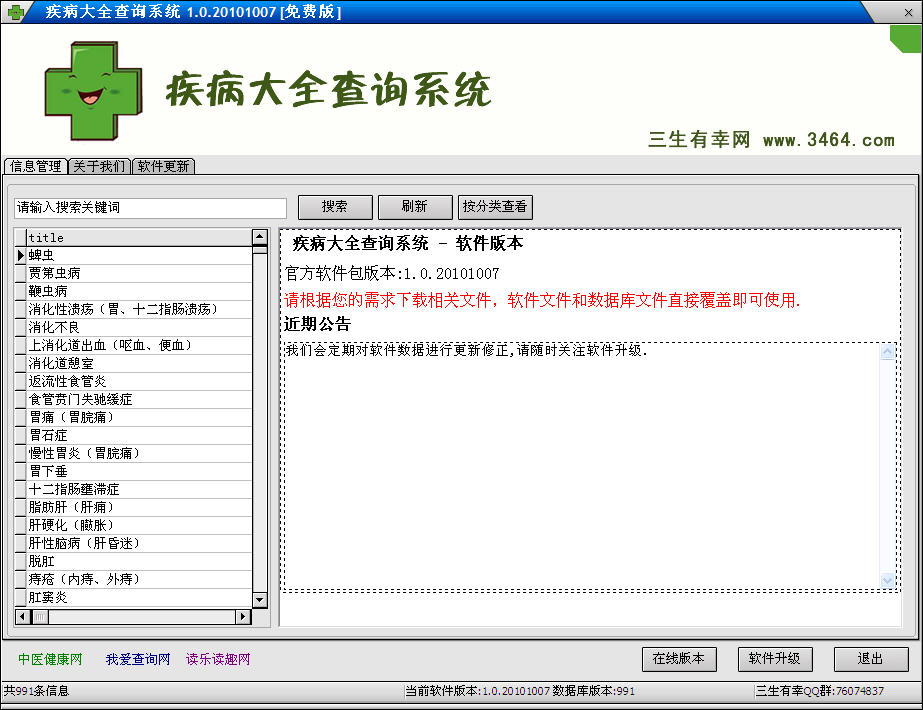Click the title column header
Image resolution: width=923 pixels, height=710 pixels.
139,238
